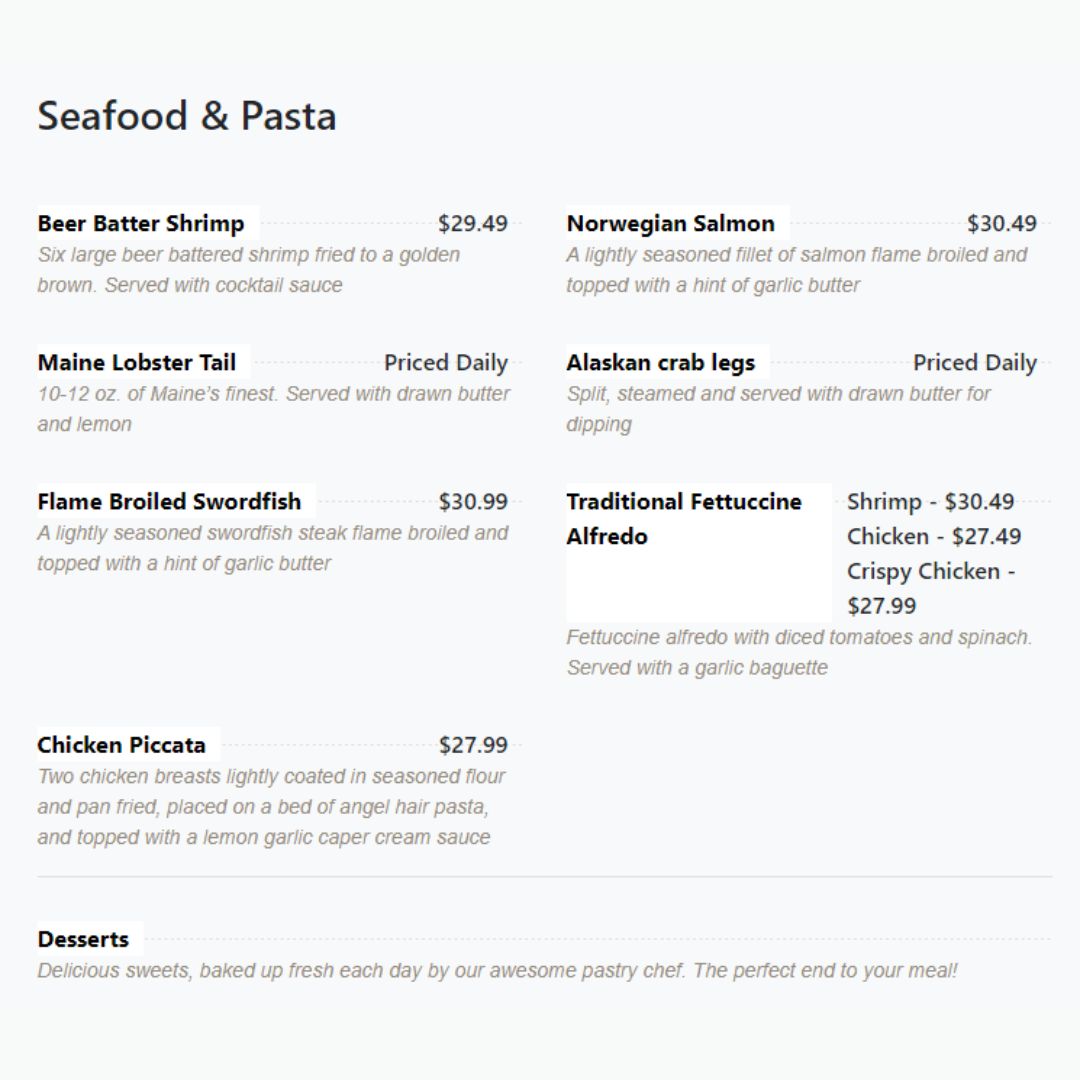Viewport: 1080px width, 1080px height.
Task: Click the Chicken Piccata description
Action: coord(270,806)
